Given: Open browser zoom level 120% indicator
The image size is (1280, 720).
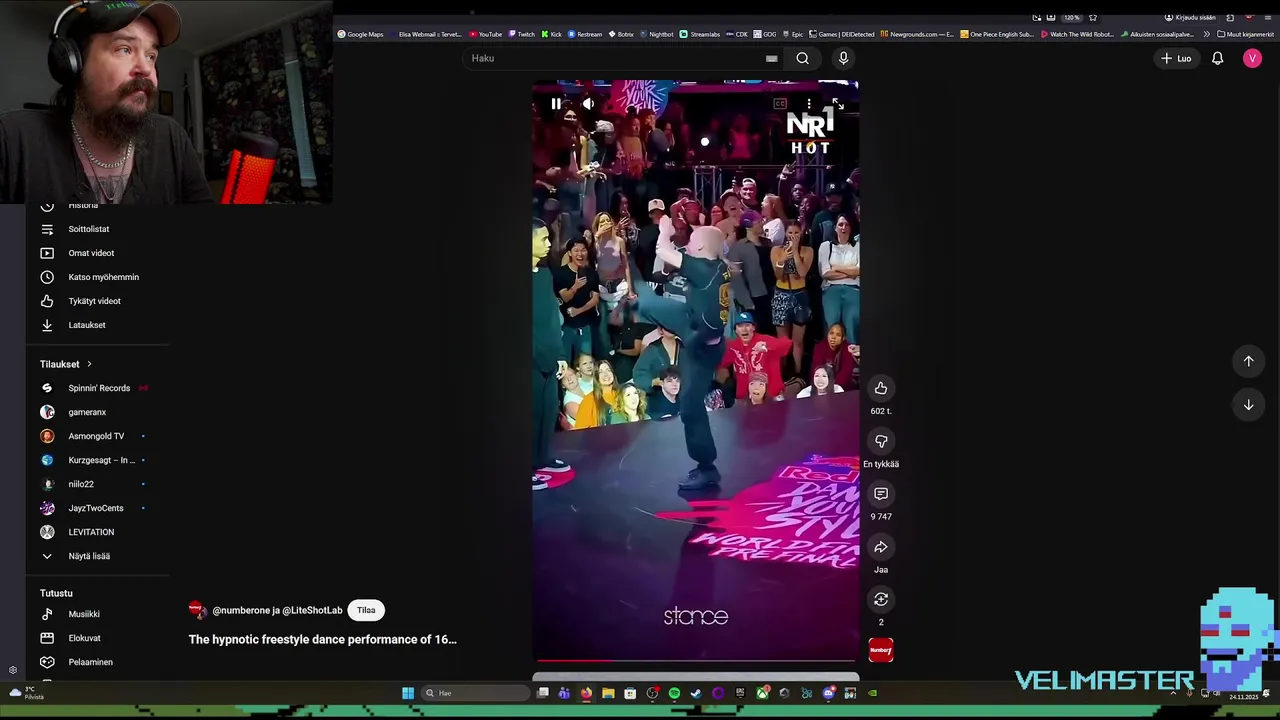Looking at the screenshot, I should point(1072,17).
